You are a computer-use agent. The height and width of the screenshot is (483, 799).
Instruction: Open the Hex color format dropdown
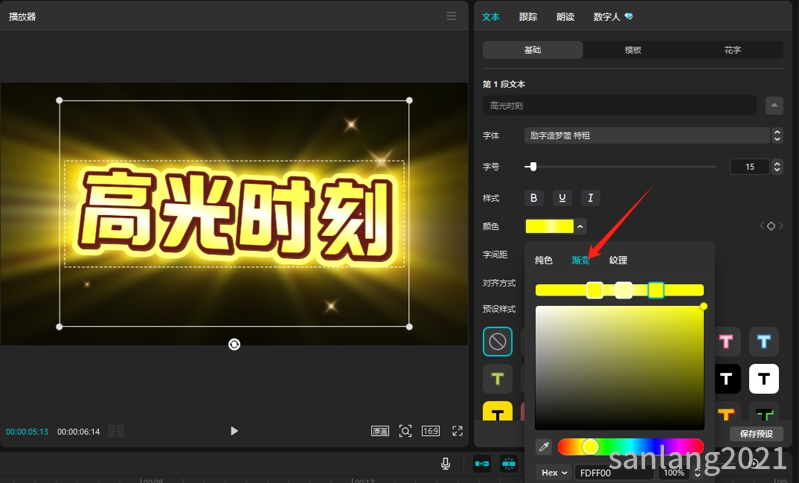(x=554, y=473)
